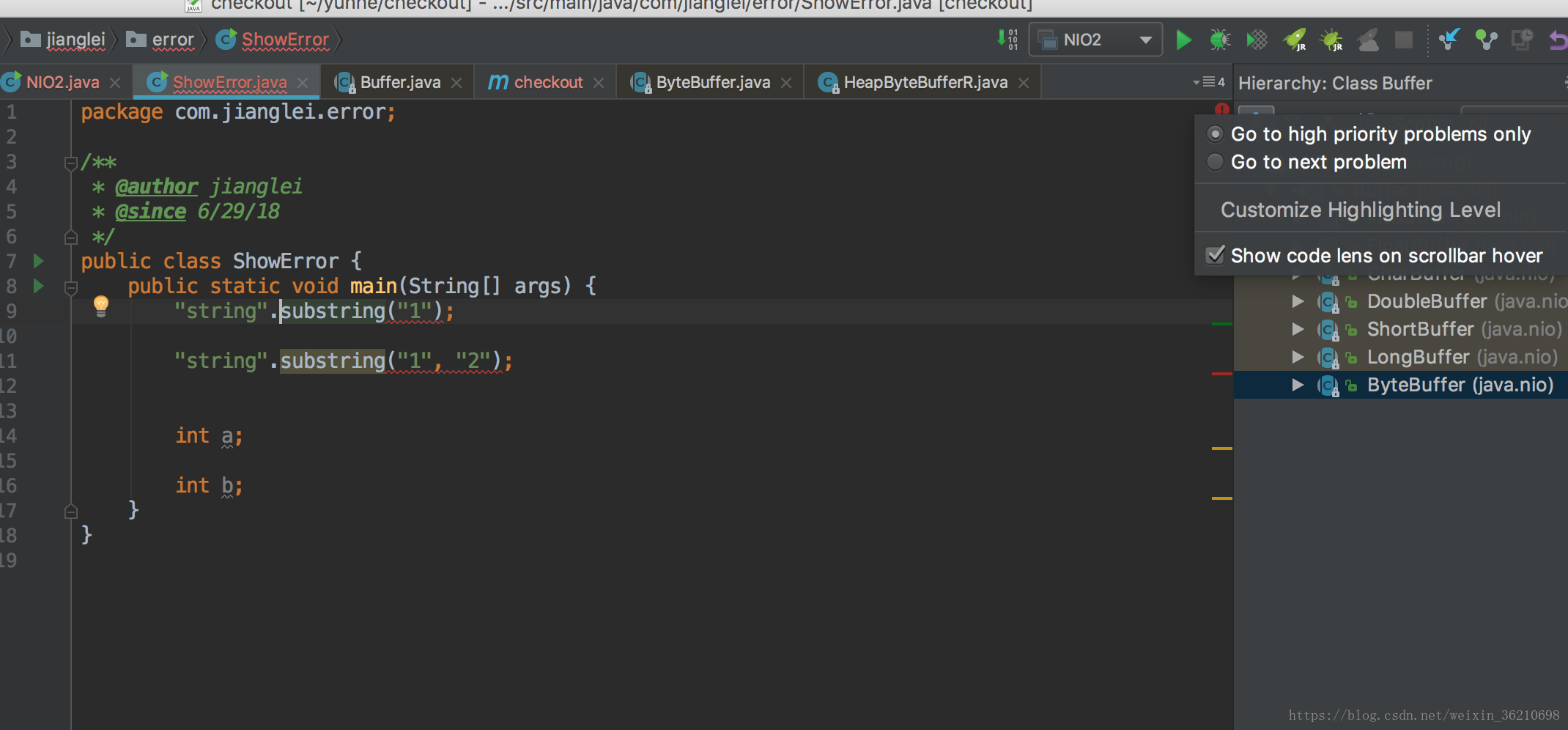
Task: Collapse the main method fold on line 8
Action: click(x=71, y=287)
